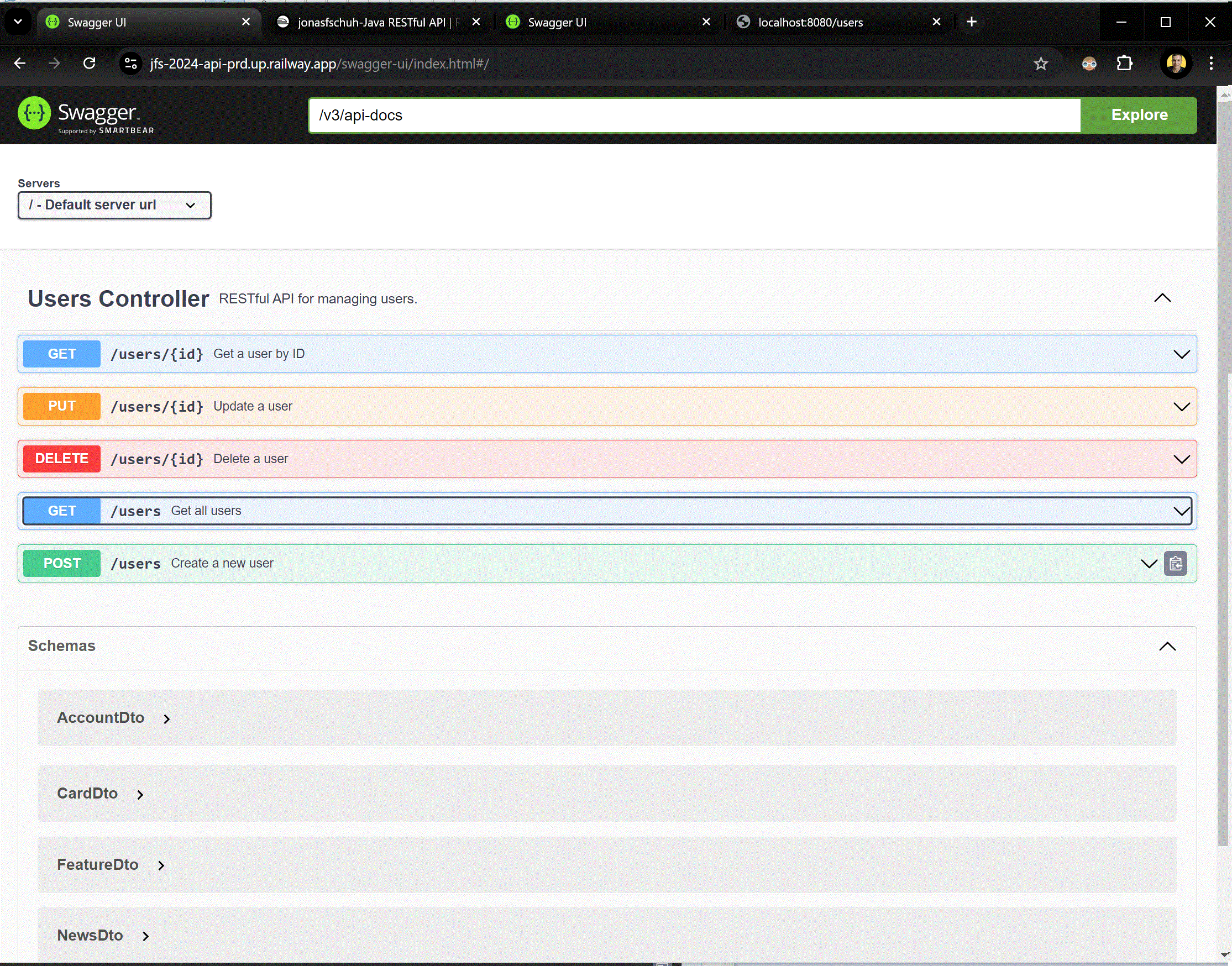Reload the page with the refresh icon

coord(90,64)
